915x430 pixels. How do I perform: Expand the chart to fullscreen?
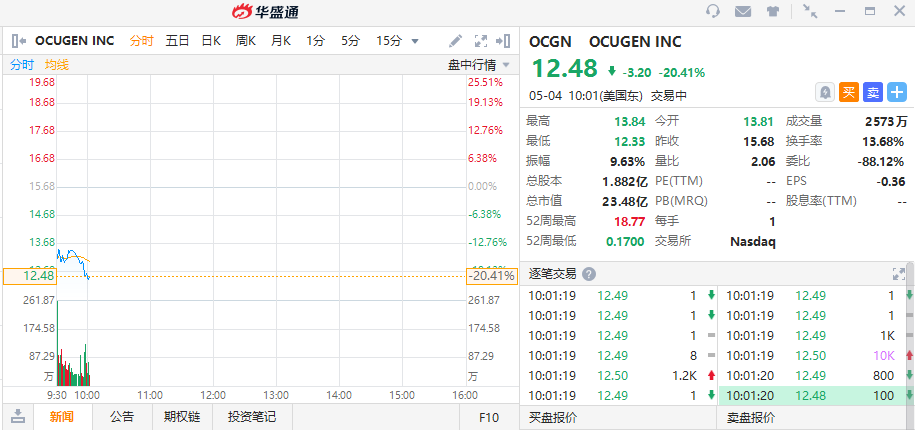tap(480, 41)
